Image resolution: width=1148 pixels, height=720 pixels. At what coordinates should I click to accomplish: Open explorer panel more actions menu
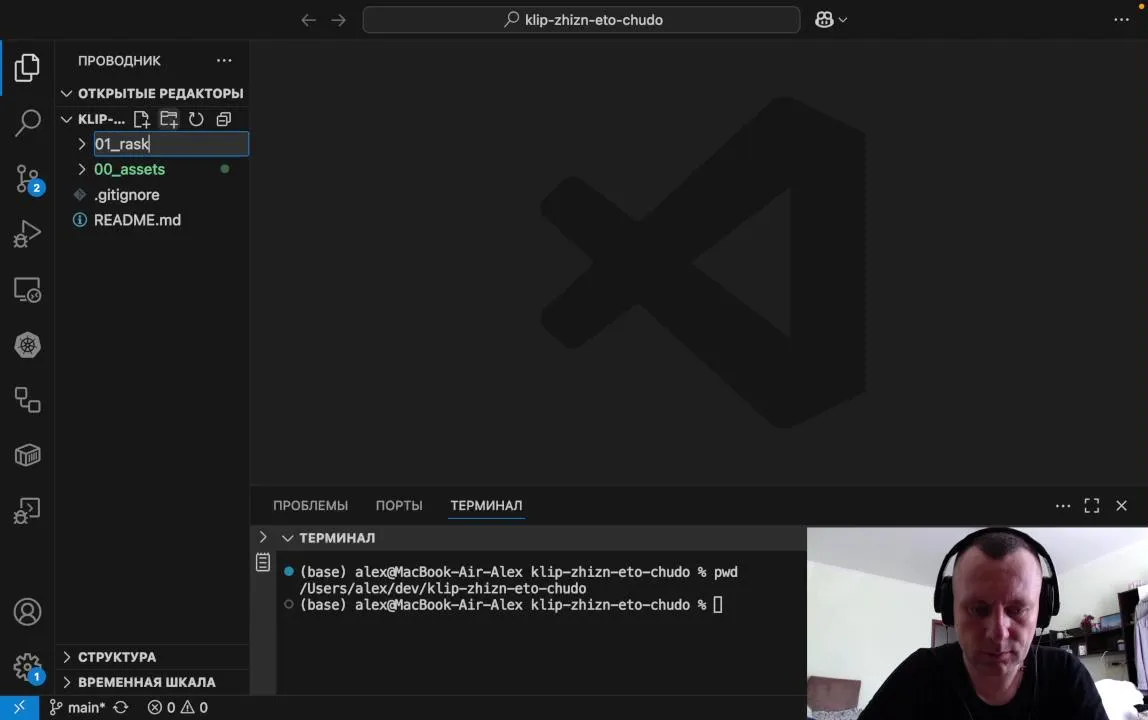[x=224, y=61]
